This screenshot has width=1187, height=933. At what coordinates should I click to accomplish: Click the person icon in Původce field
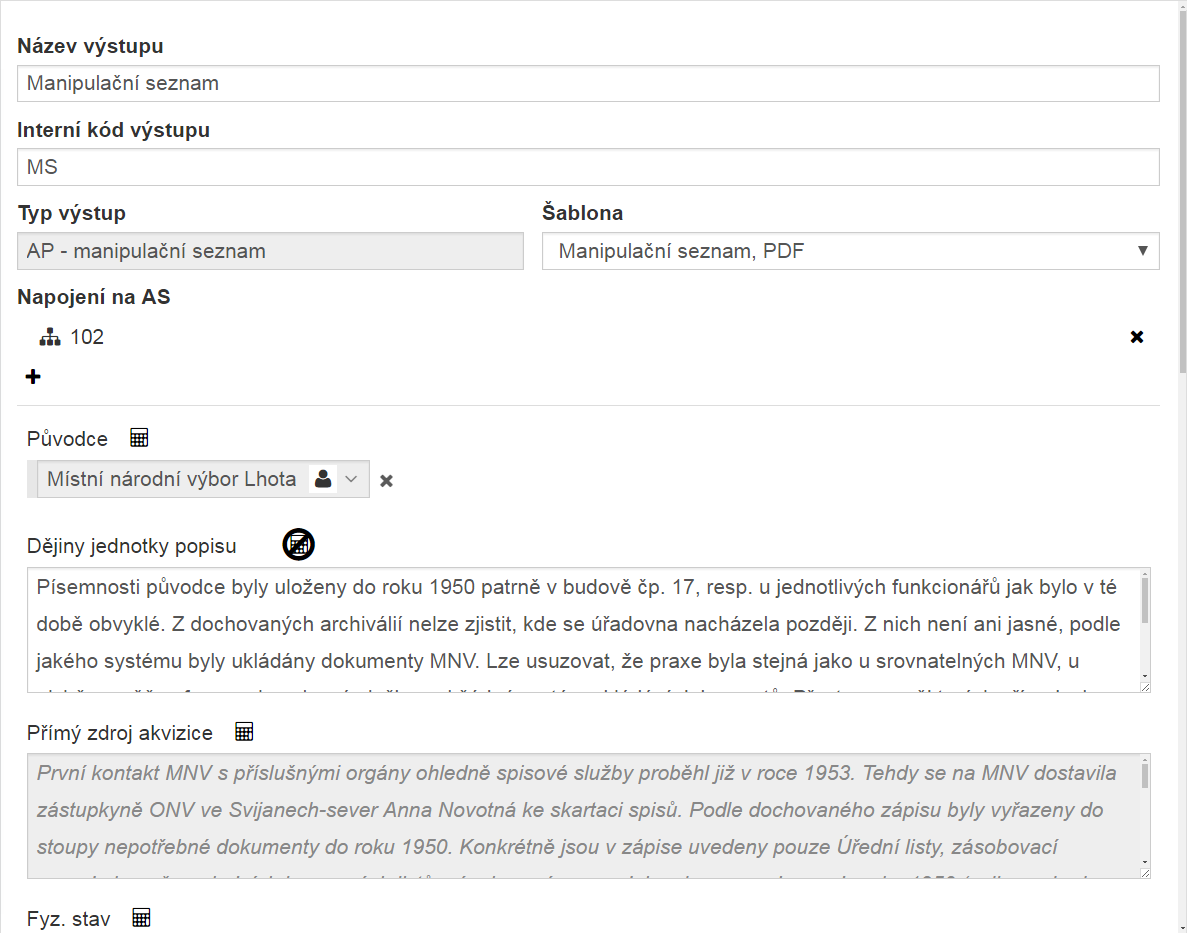323,479
